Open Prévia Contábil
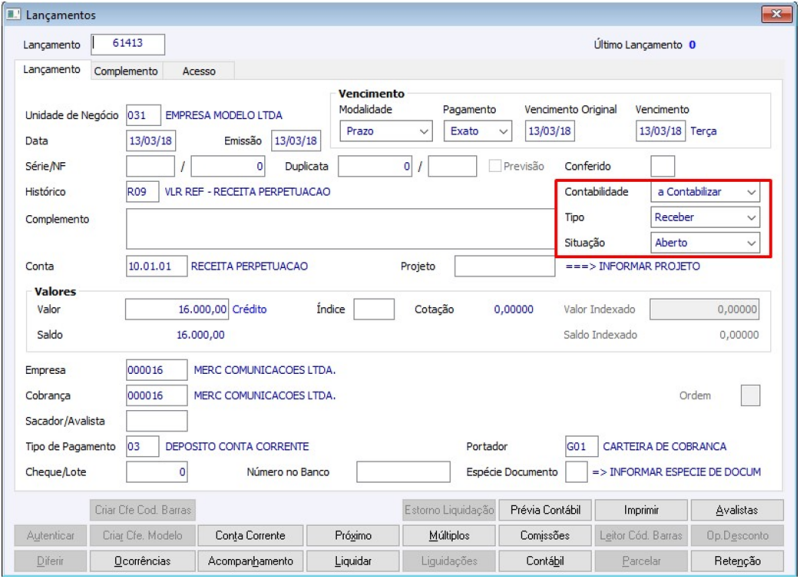 pos(545,510)
